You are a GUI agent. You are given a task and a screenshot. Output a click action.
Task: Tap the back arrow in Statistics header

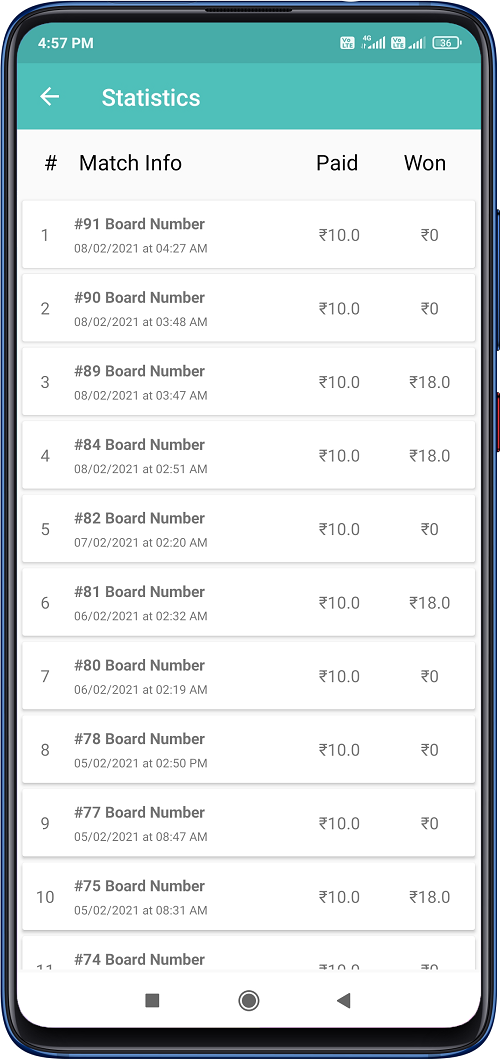49,97
